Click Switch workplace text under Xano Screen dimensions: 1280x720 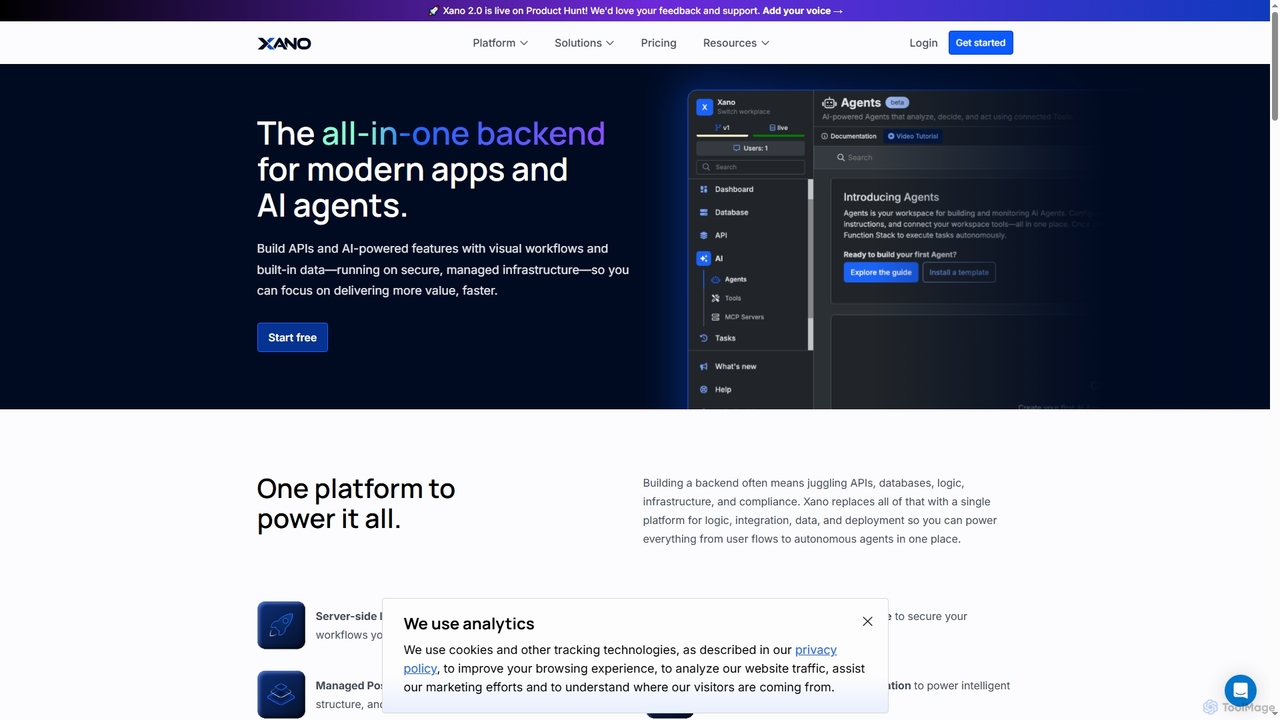pos(743,112)
